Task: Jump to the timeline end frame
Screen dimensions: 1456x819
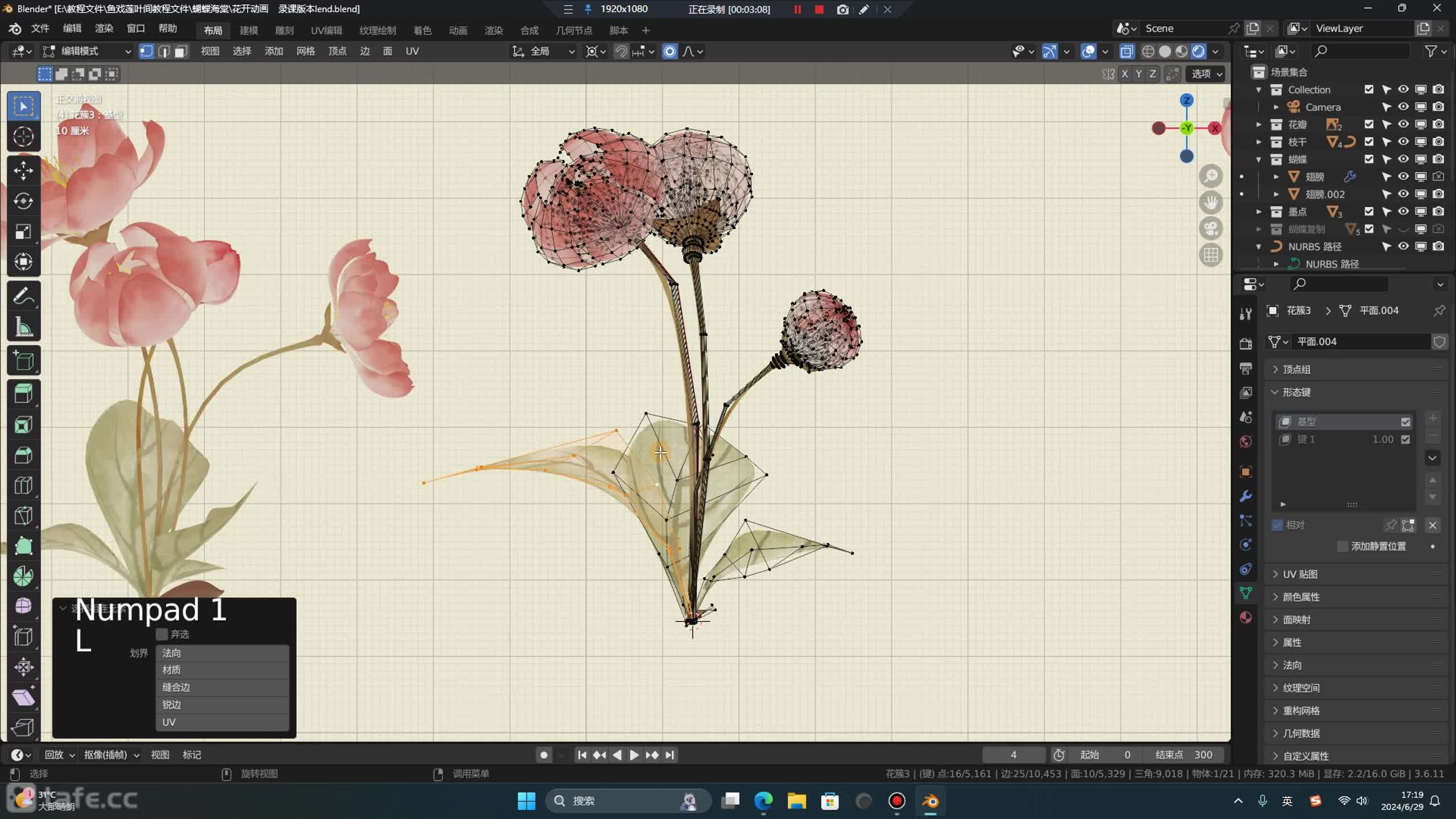Action: point(670,755)
